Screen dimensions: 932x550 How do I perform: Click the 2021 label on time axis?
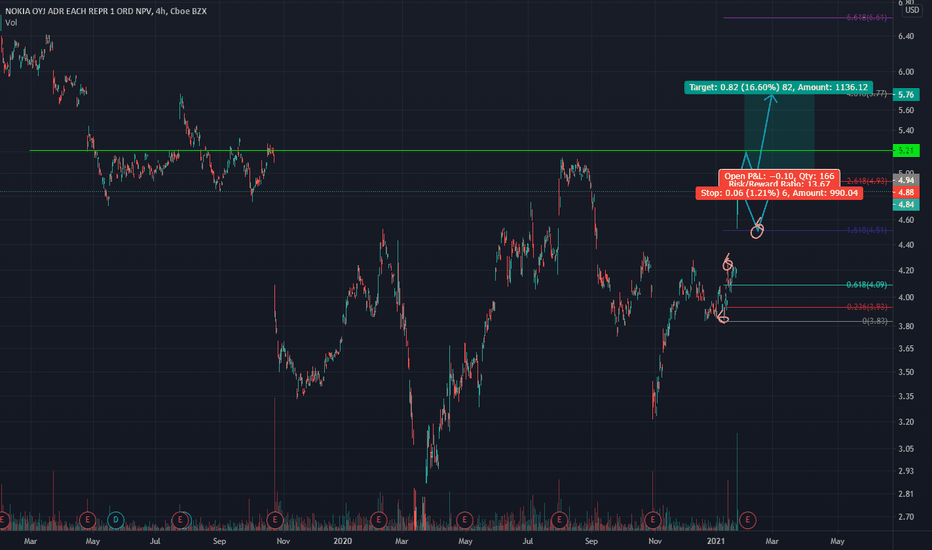(x=716, y=541)
